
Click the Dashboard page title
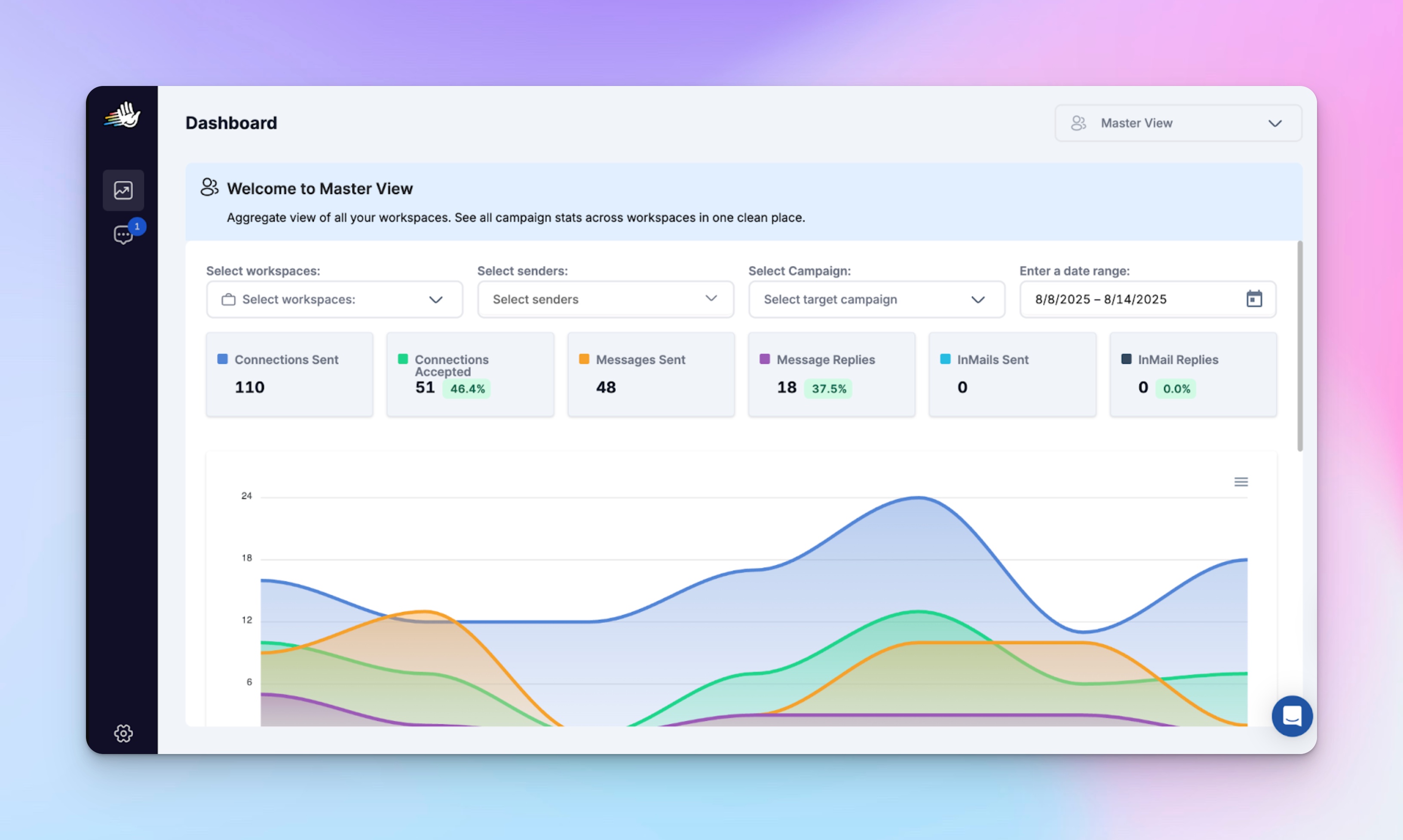click(232, 123)
